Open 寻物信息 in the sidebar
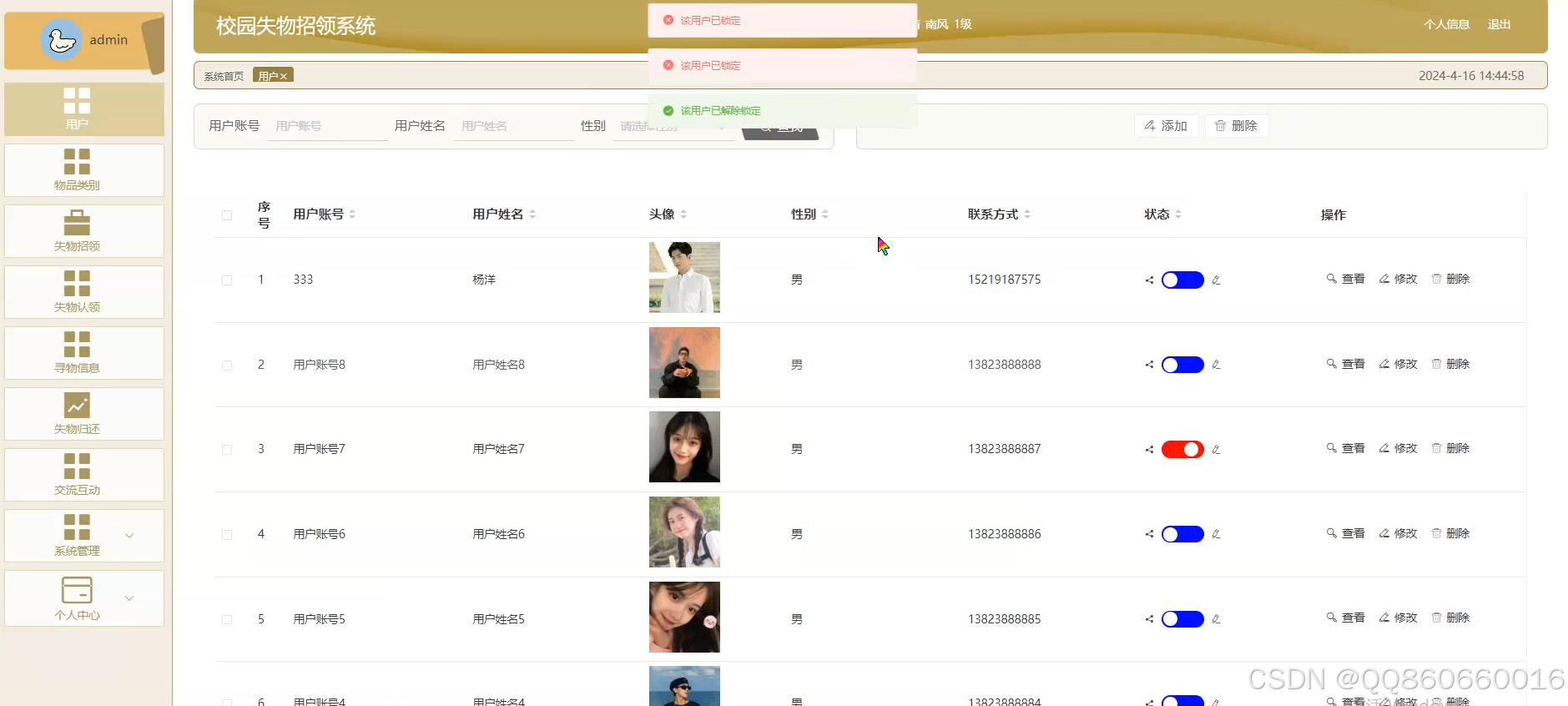 click(84, 353)
